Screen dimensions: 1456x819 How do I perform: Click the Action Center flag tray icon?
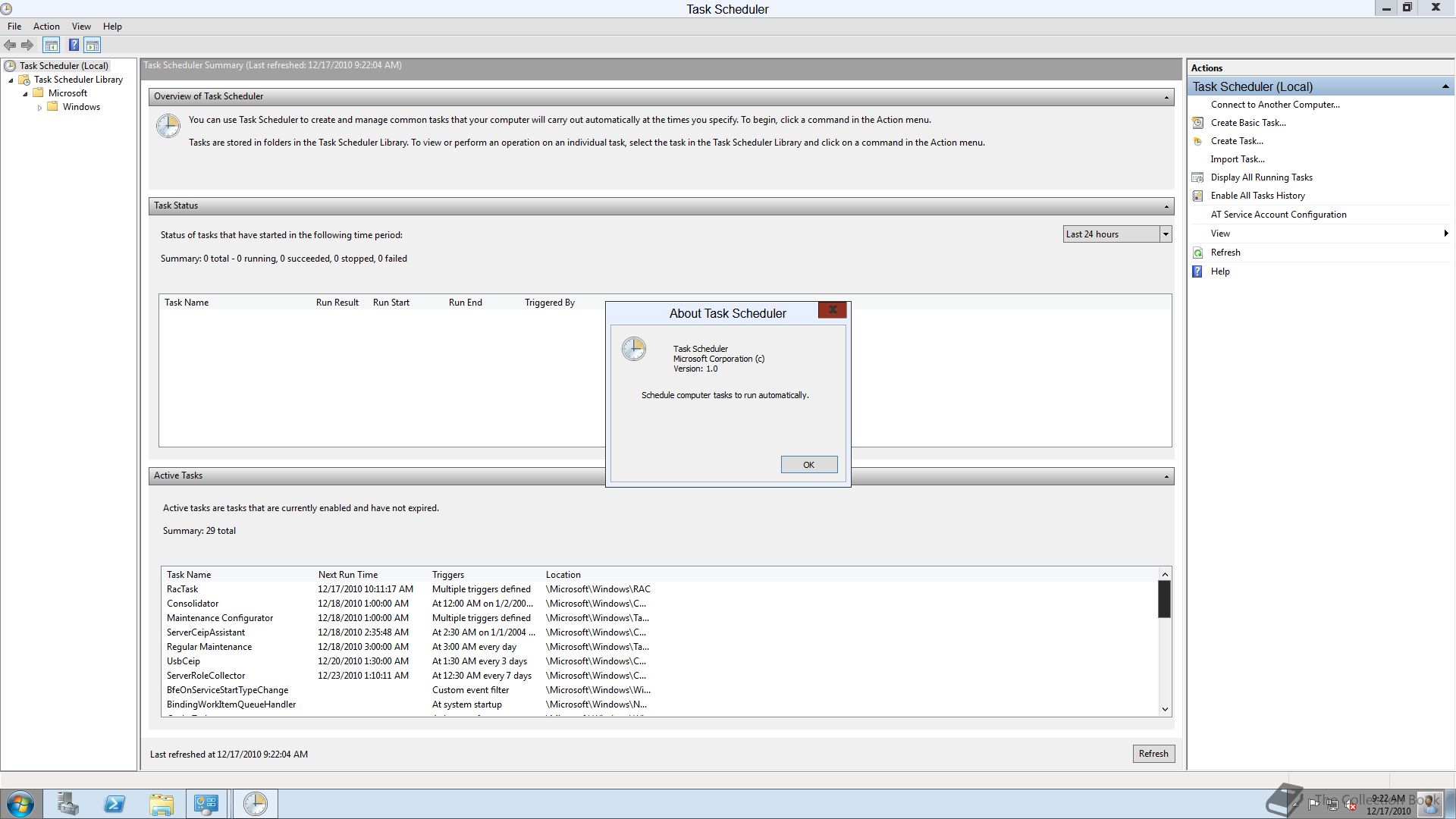tap(1313, 805)
